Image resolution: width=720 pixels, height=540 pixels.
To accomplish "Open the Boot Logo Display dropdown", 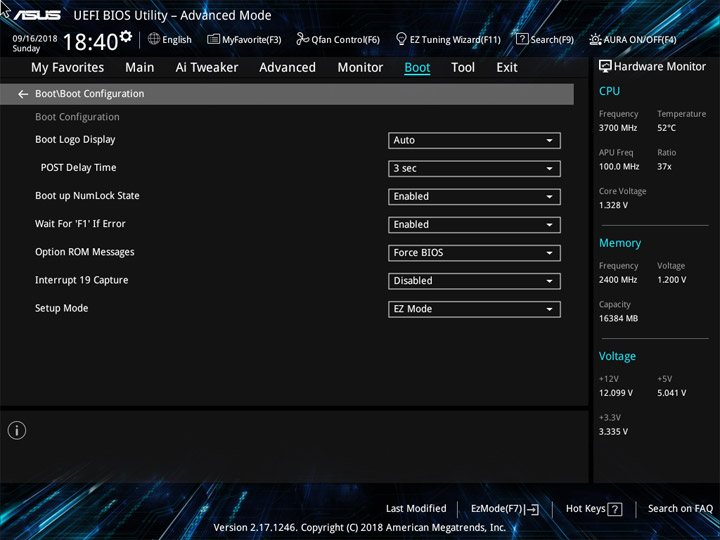I will (474, 141).
